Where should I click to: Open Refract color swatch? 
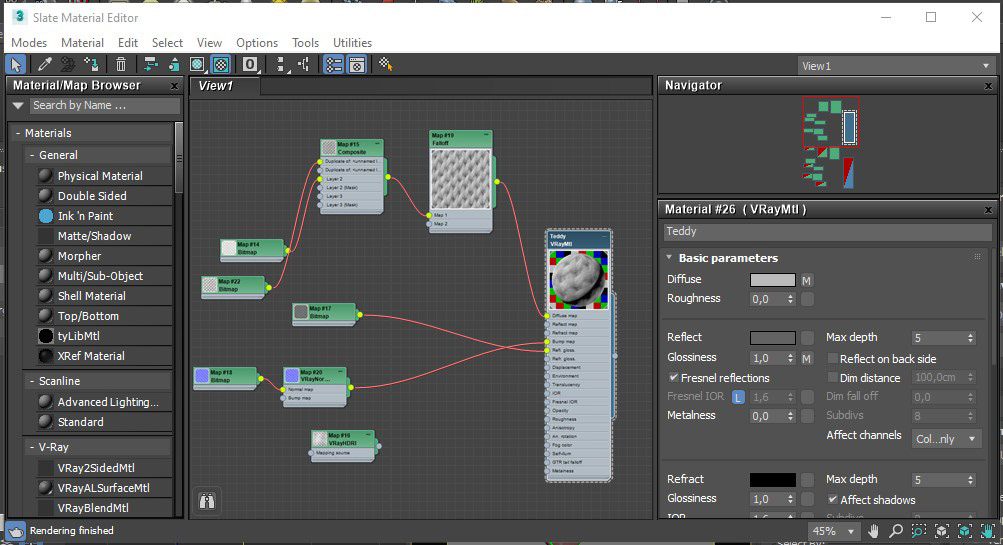(x=773, y=480)
